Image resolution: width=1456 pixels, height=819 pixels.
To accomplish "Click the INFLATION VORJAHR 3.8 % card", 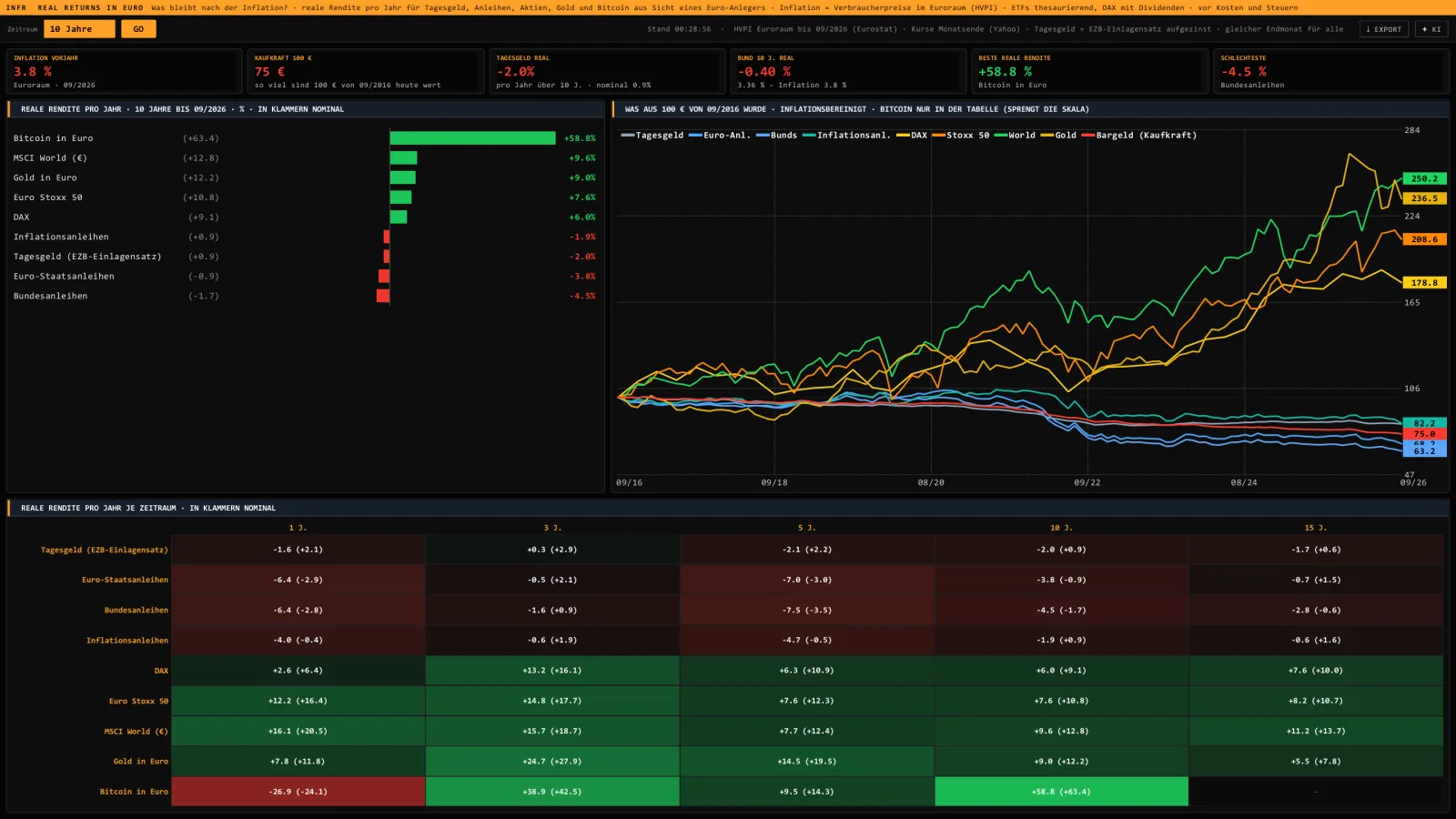I will pos(125,71).
